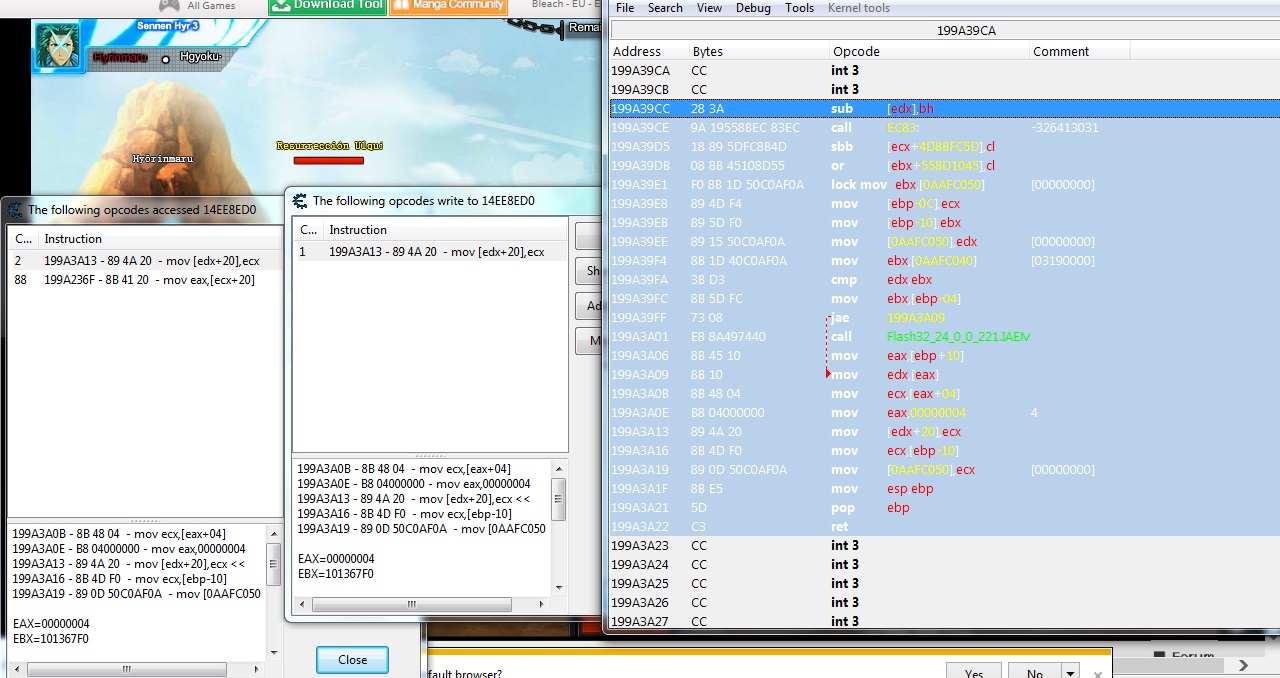The height and width of the screenshot is (678, 1280).
Task: Open the Manga Community link
Action: coord(448,5)
